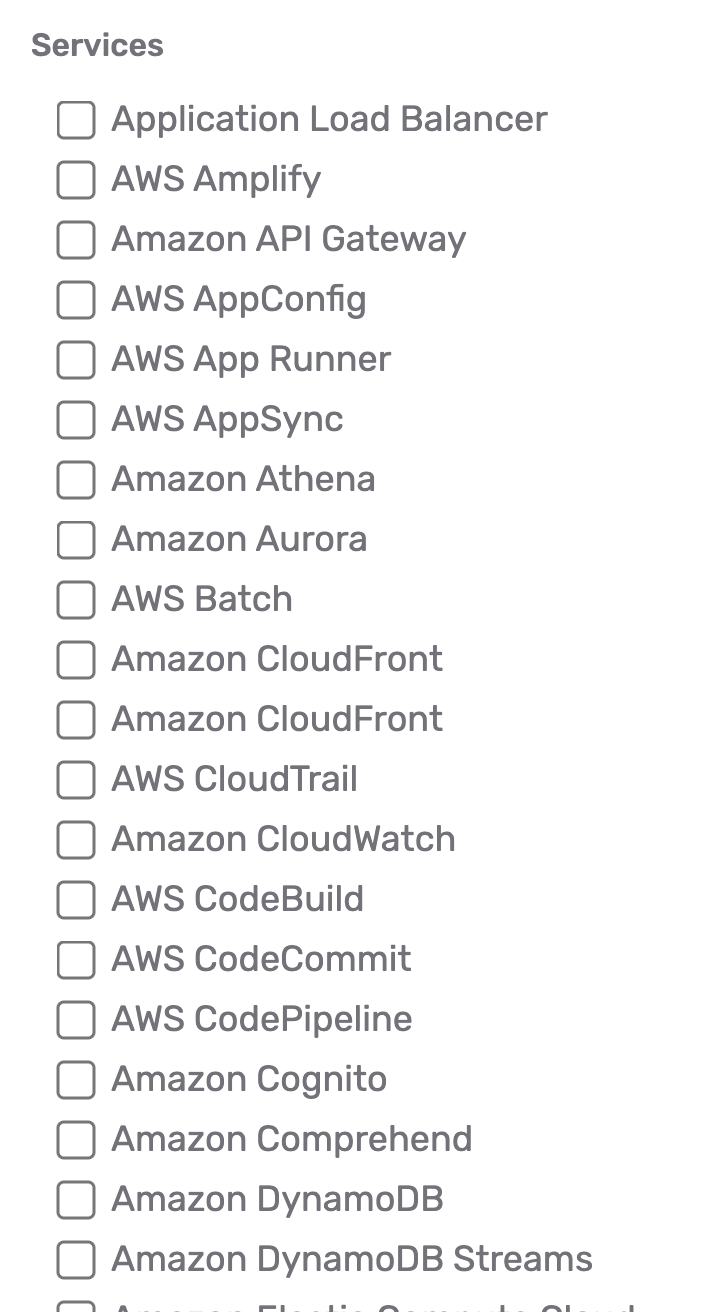This screenshot has height=1312, width=726.
Task: Select the Amazon Comprehend checkbox
Action: pos(75,1140)
